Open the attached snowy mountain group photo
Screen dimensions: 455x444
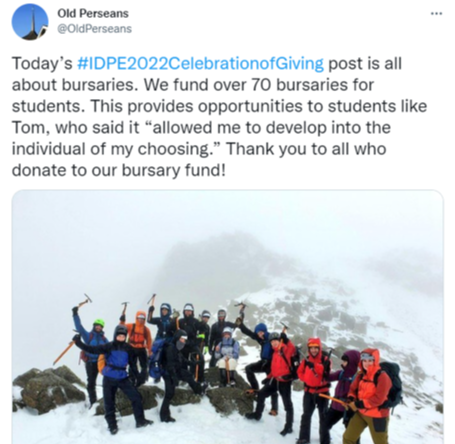coord(228,317)
